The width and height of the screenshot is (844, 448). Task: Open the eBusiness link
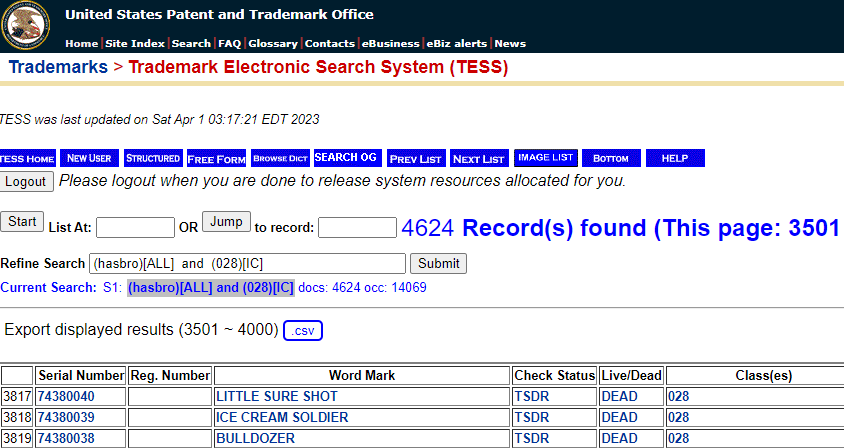[x=390, y=44]
